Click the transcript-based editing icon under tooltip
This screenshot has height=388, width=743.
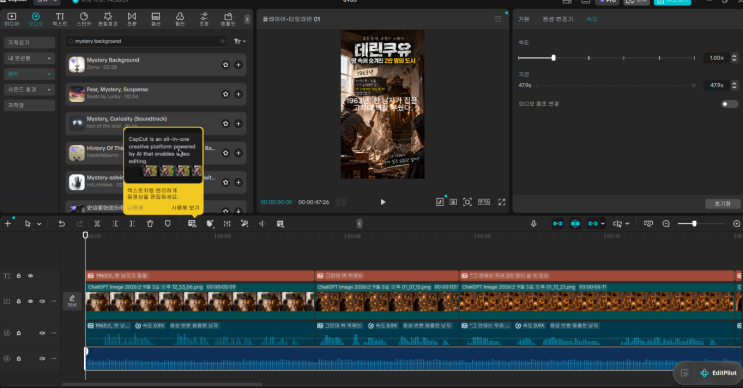(x=192, y=224)
